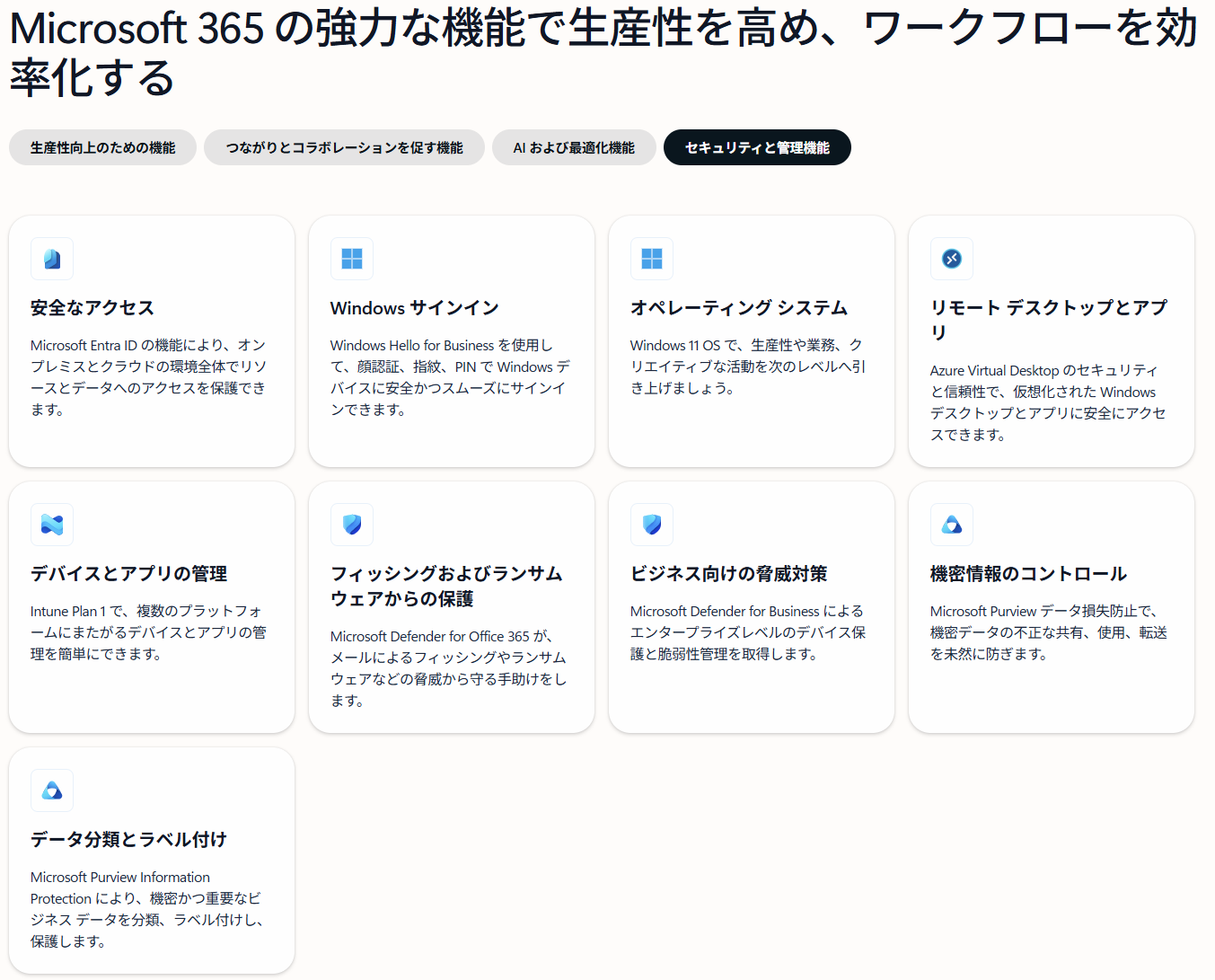Click the Microsoft Entra ID description text
The width and height of the screenshot is (1215, 980).
click(x=148, y=377)
